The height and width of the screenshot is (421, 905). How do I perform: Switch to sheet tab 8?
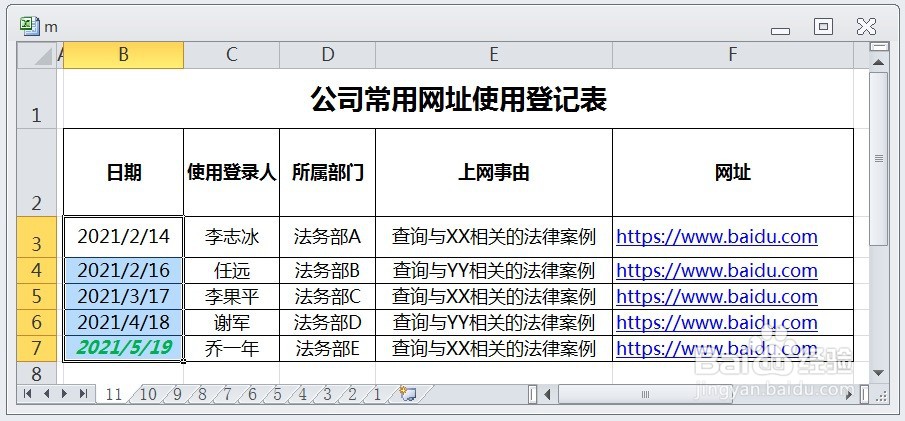pos(202,394)
